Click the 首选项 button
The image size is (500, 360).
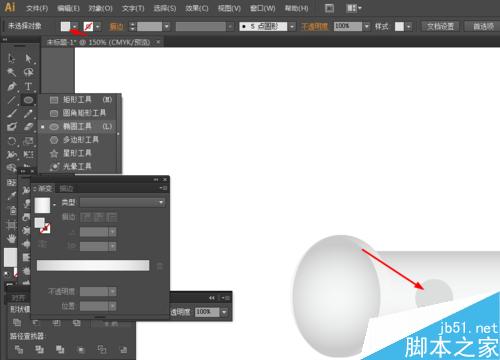[483, 26]
